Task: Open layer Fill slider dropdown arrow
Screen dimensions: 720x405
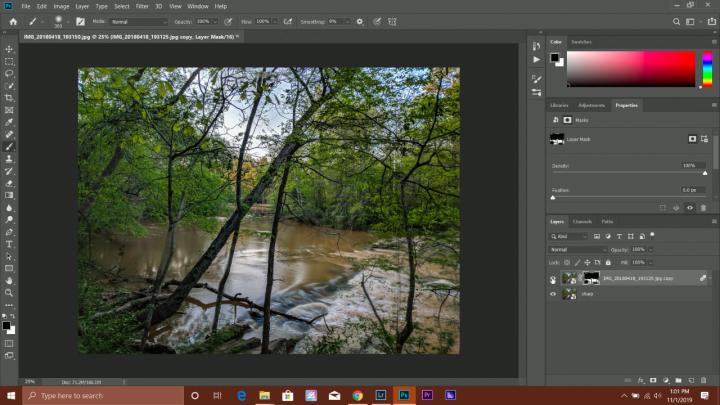Action: [x=650, y=263]
